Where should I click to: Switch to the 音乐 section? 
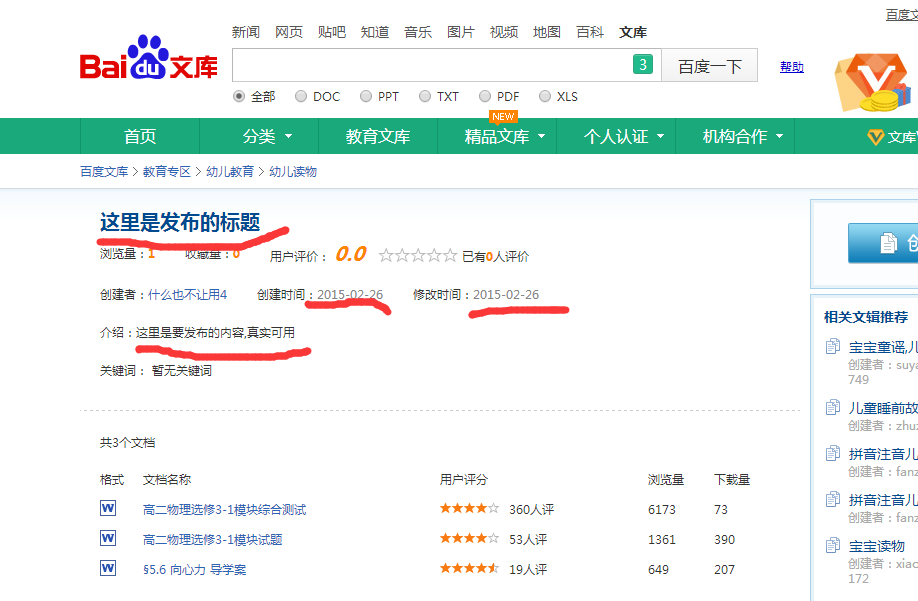[x=417, y=31]
